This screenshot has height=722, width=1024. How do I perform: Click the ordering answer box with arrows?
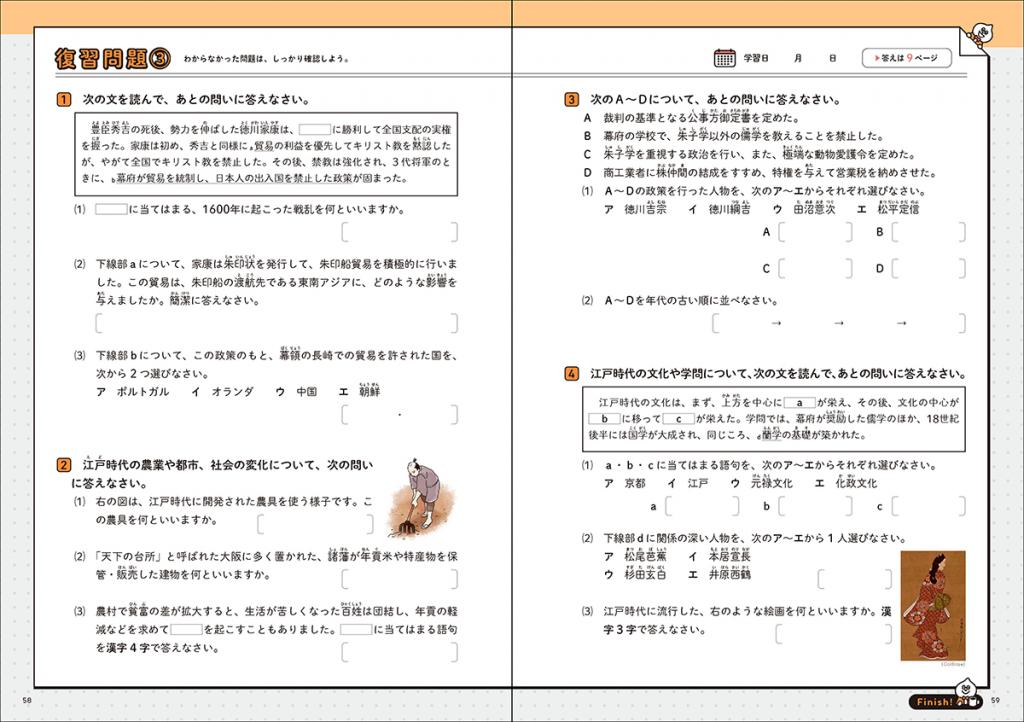pyautogui.click(x=839, y=323)
